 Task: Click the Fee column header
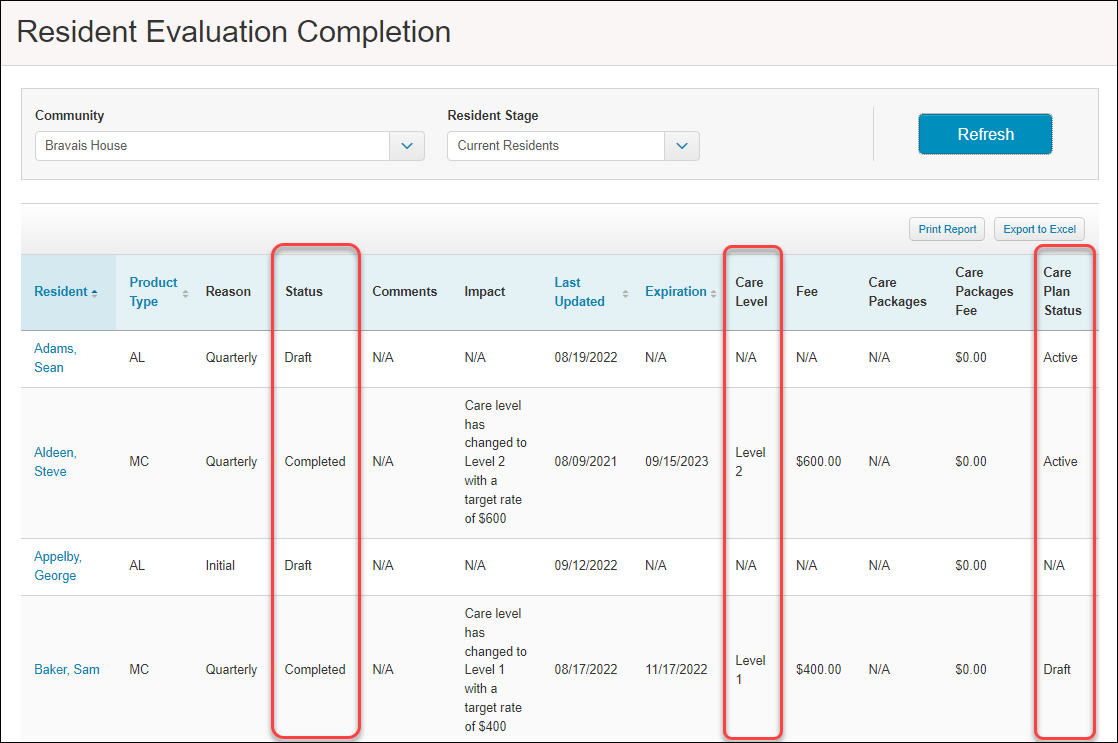(806, 292)
